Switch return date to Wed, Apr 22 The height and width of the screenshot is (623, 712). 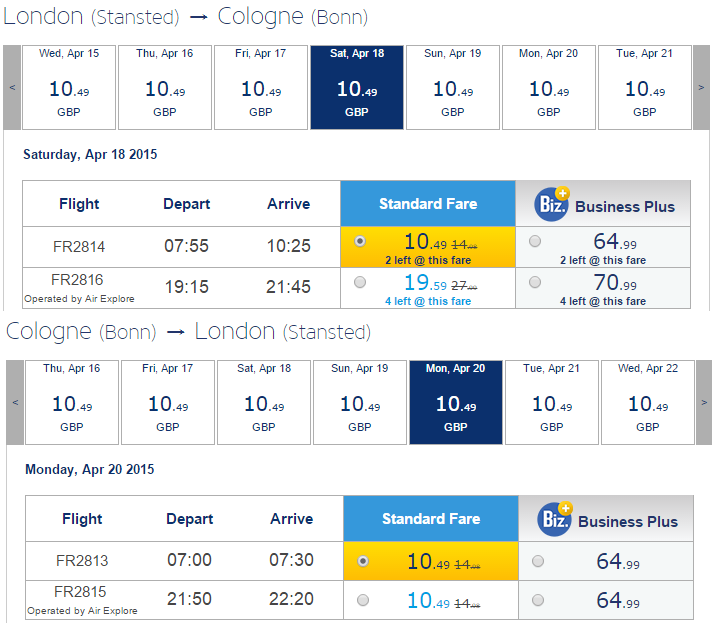coord(648,402)
